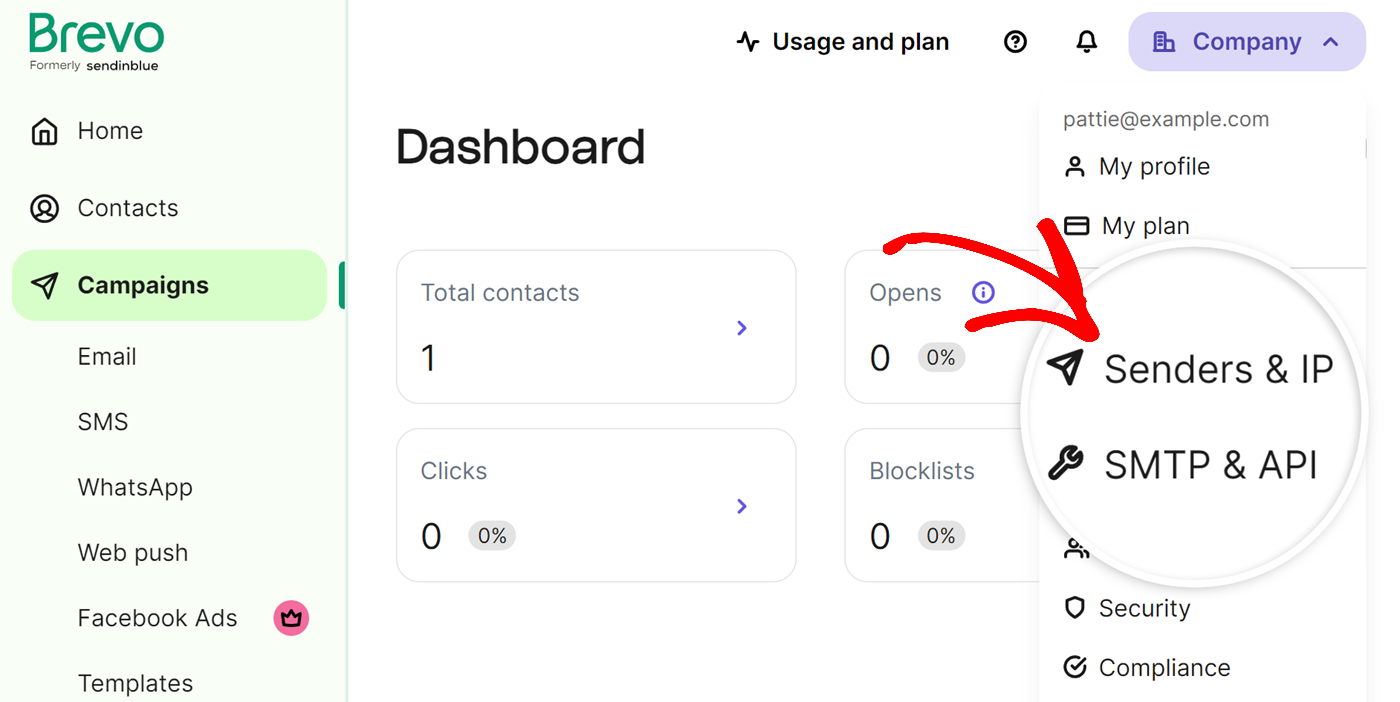1400x702 pixels.
Task: Open WhatsApp campaigns in sidebar
Action: (135, 487)
